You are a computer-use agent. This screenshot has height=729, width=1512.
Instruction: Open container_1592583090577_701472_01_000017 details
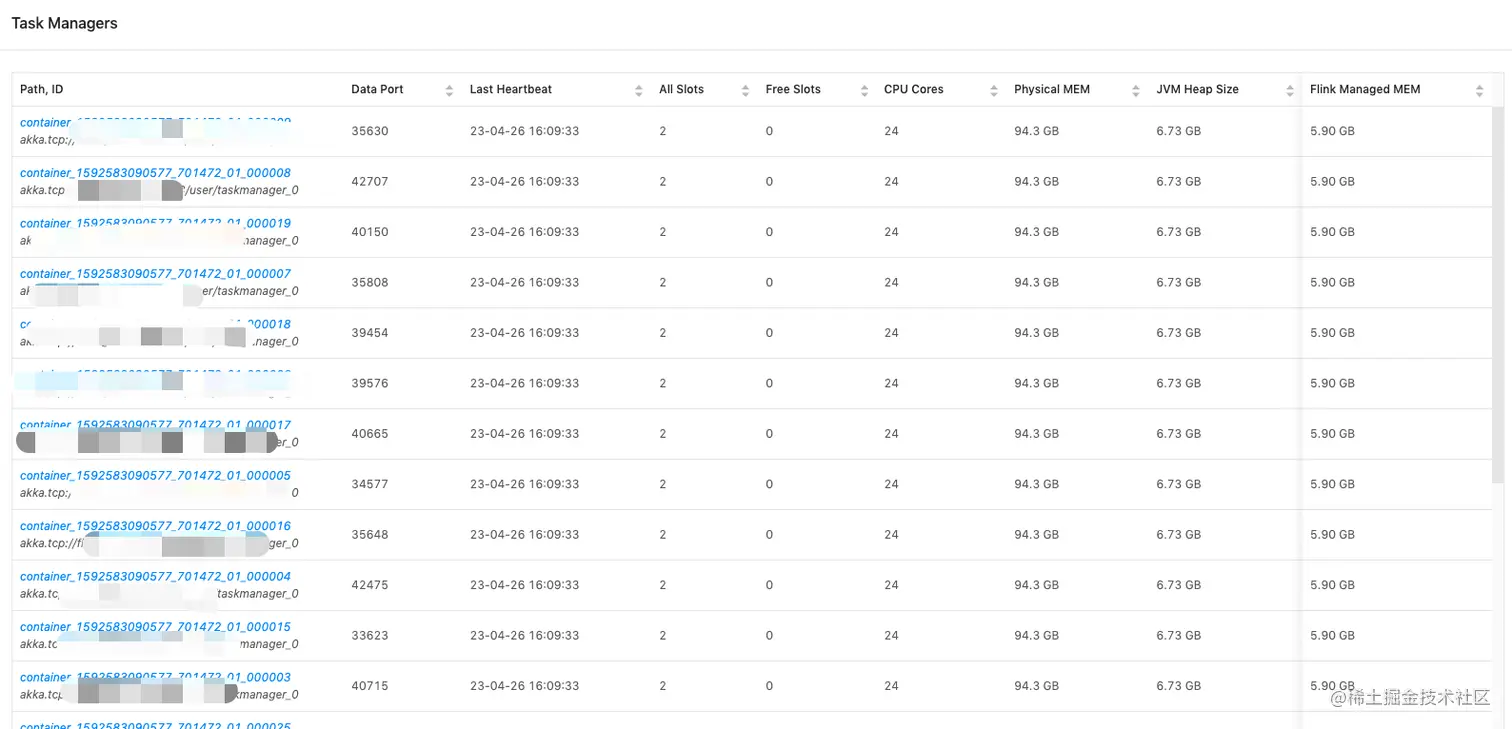[x=154, y=425]
